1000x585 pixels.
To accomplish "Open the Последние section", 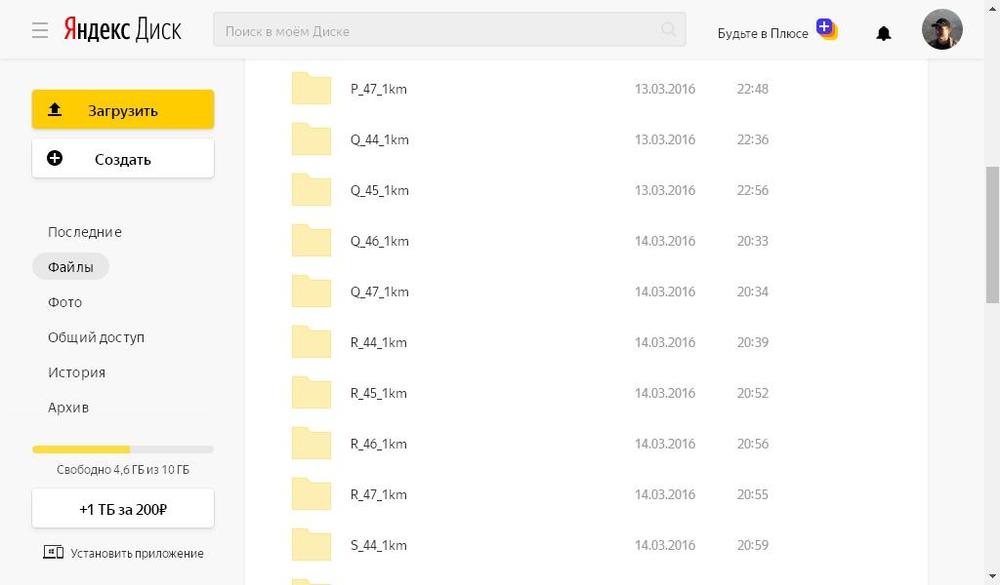I will 85,232.
